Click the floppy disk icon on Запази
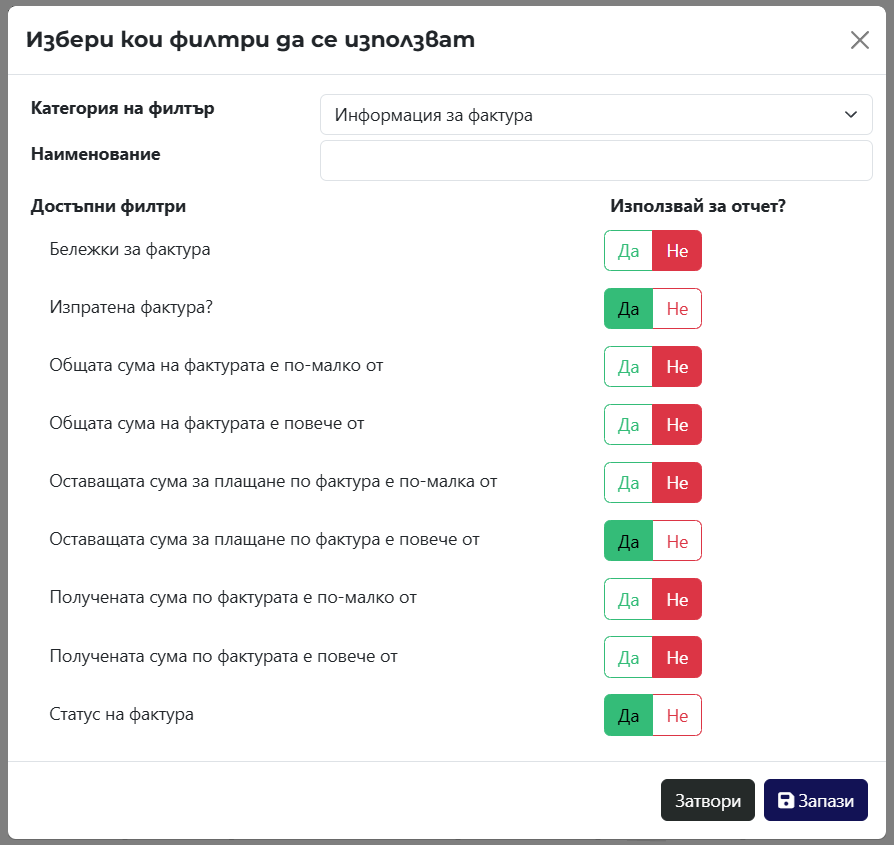The height and width of the screenshot is (845, 894). (786, 801)
